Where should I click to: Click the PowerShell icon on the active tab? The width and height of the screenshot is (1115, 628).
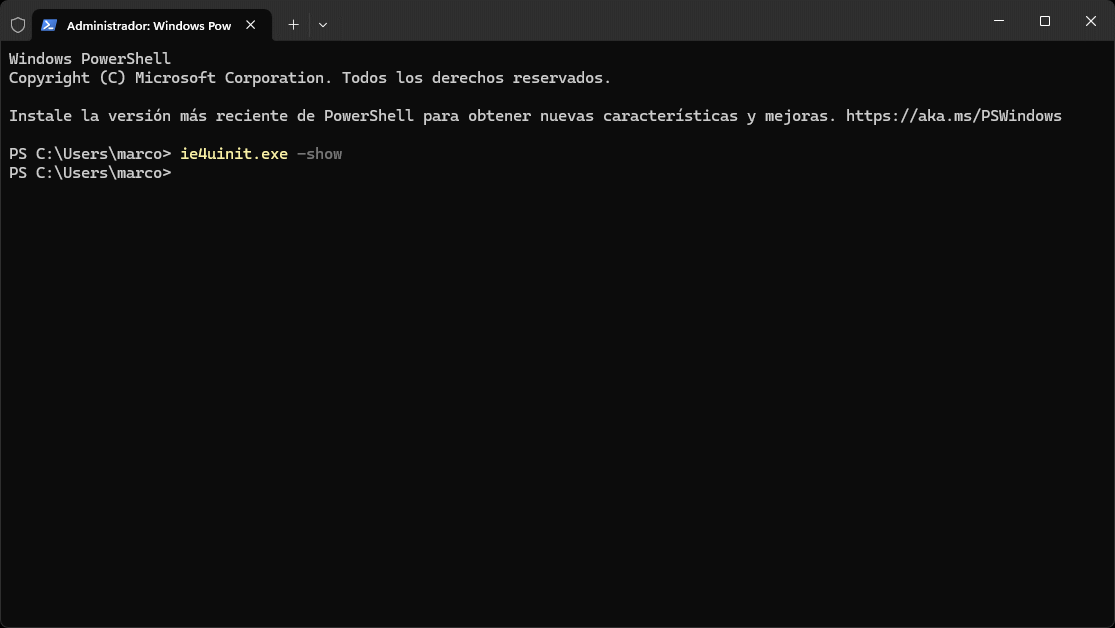coord(49,24)
